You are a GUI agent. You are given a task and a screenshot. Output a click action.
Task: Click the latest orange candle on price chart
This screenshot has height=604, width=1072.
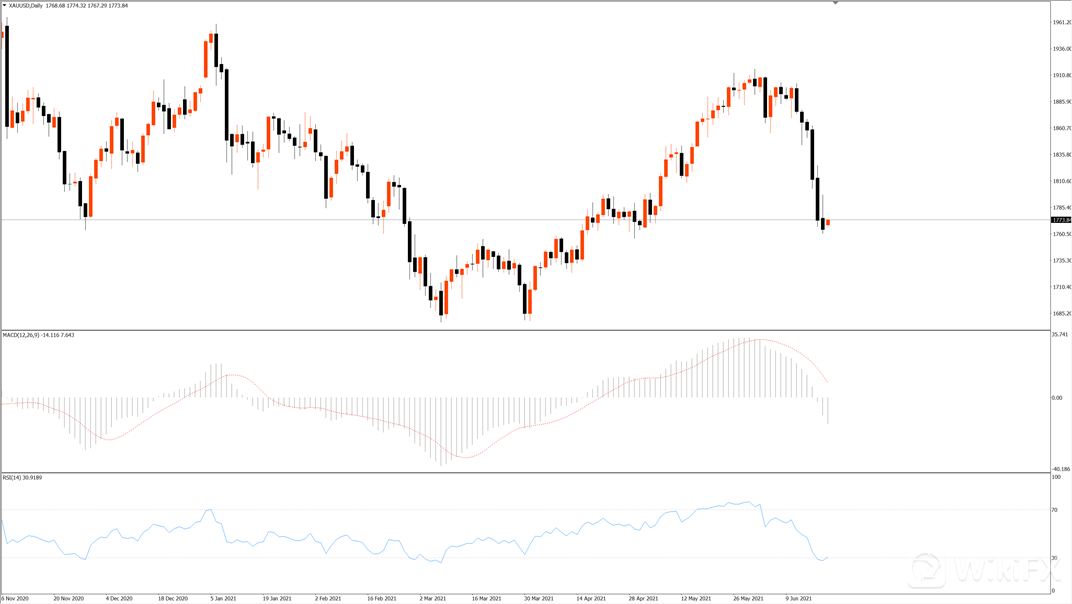828,222
